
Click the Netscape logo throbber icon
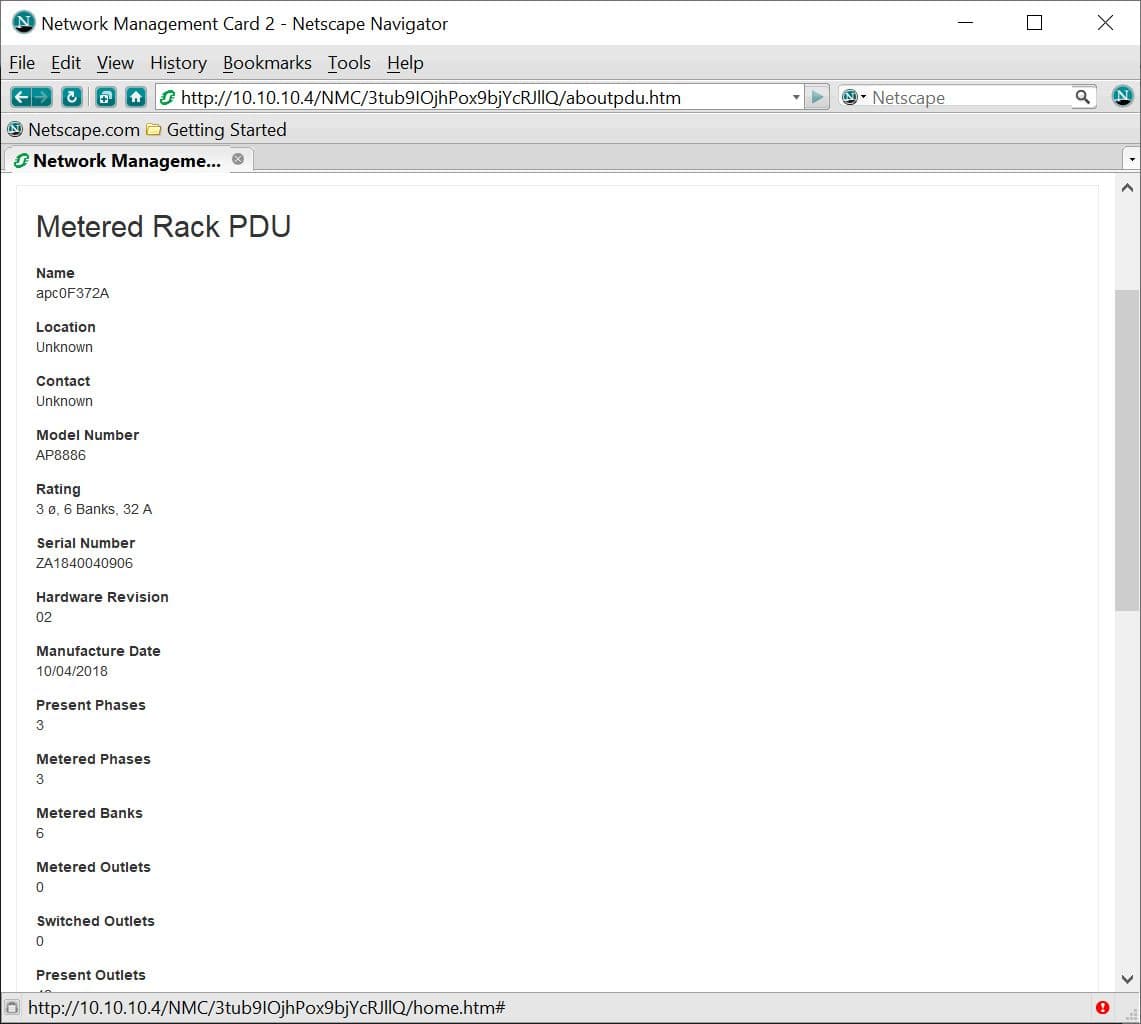pyautogui.click(x=1122, y=97)
